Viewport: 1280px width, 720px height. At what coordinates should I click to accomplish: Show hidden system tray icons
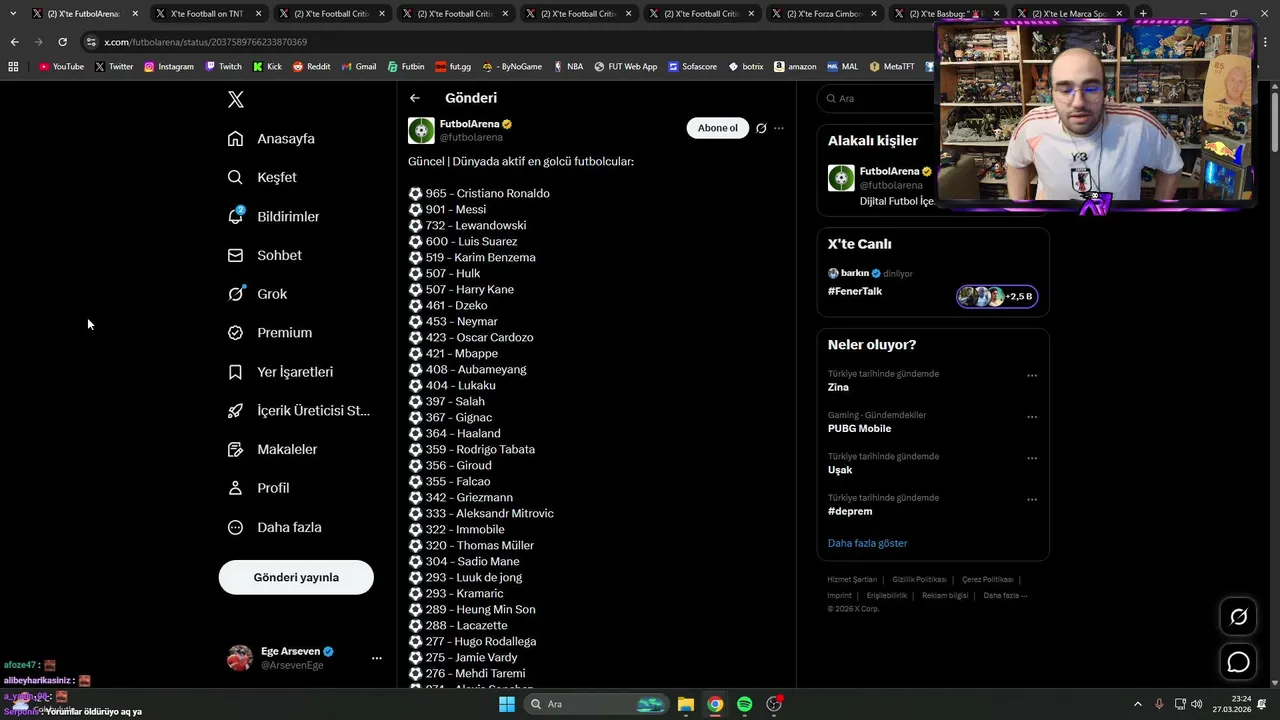(1137, 704)
